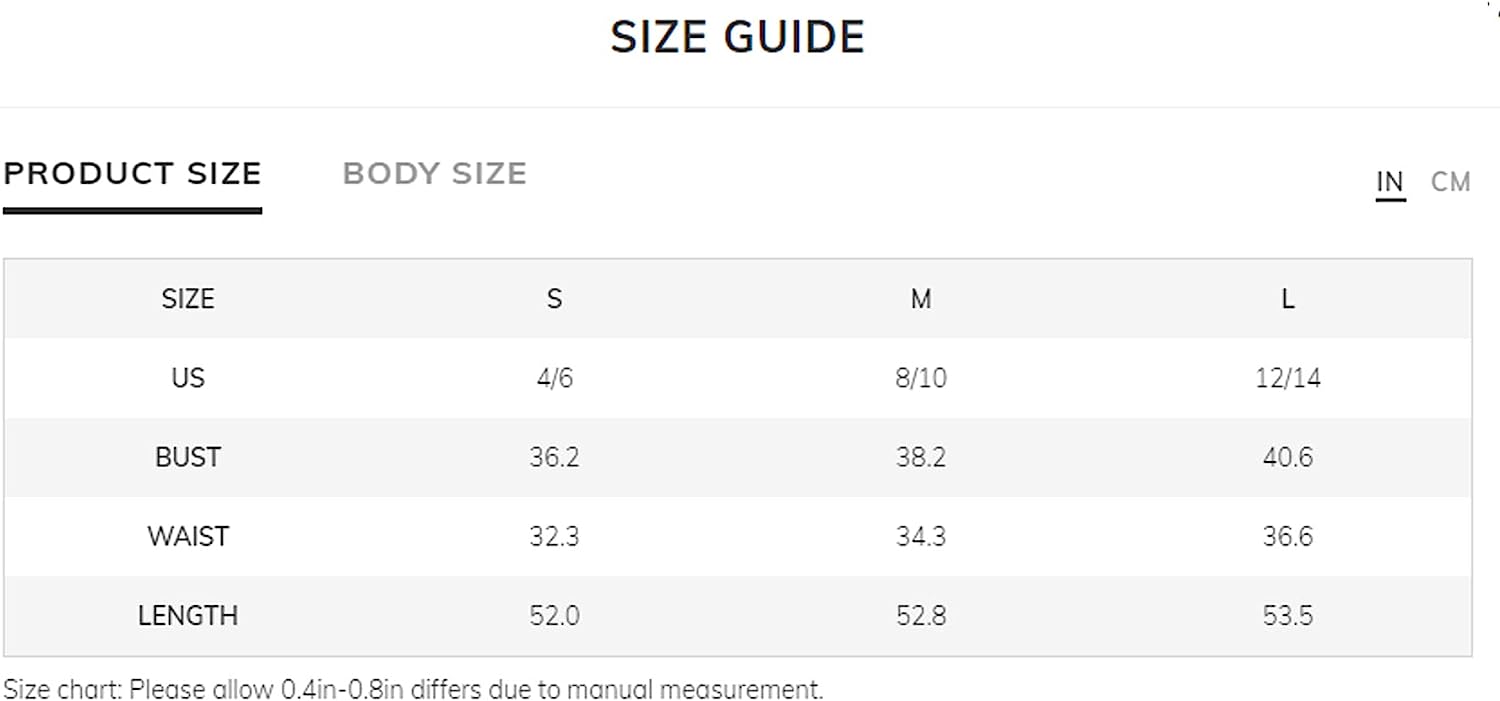Switch to the Product Size tab
This screenshot has width=1500, height=701.
(132, 174)
